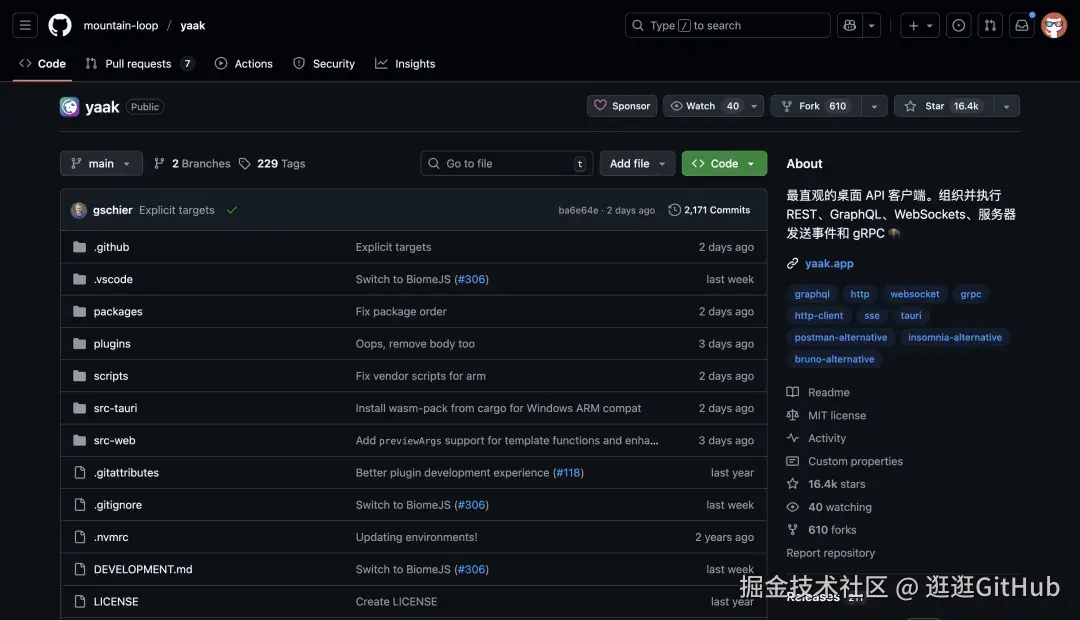Switch to the Insights tab
This screenshot has width=1080, height=620.
(405, 63)
